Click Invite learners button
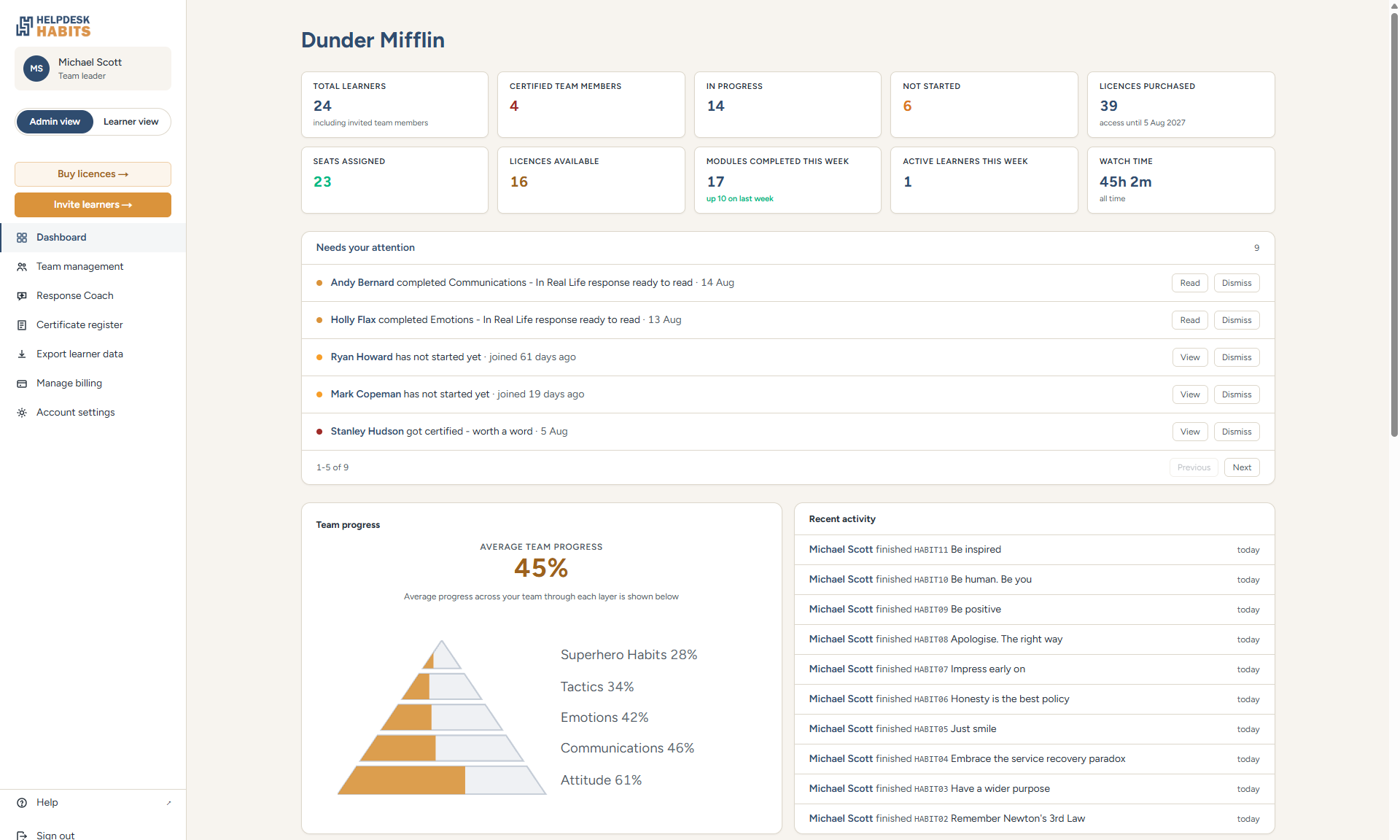 pyautogui.click(x=93, y=205)
